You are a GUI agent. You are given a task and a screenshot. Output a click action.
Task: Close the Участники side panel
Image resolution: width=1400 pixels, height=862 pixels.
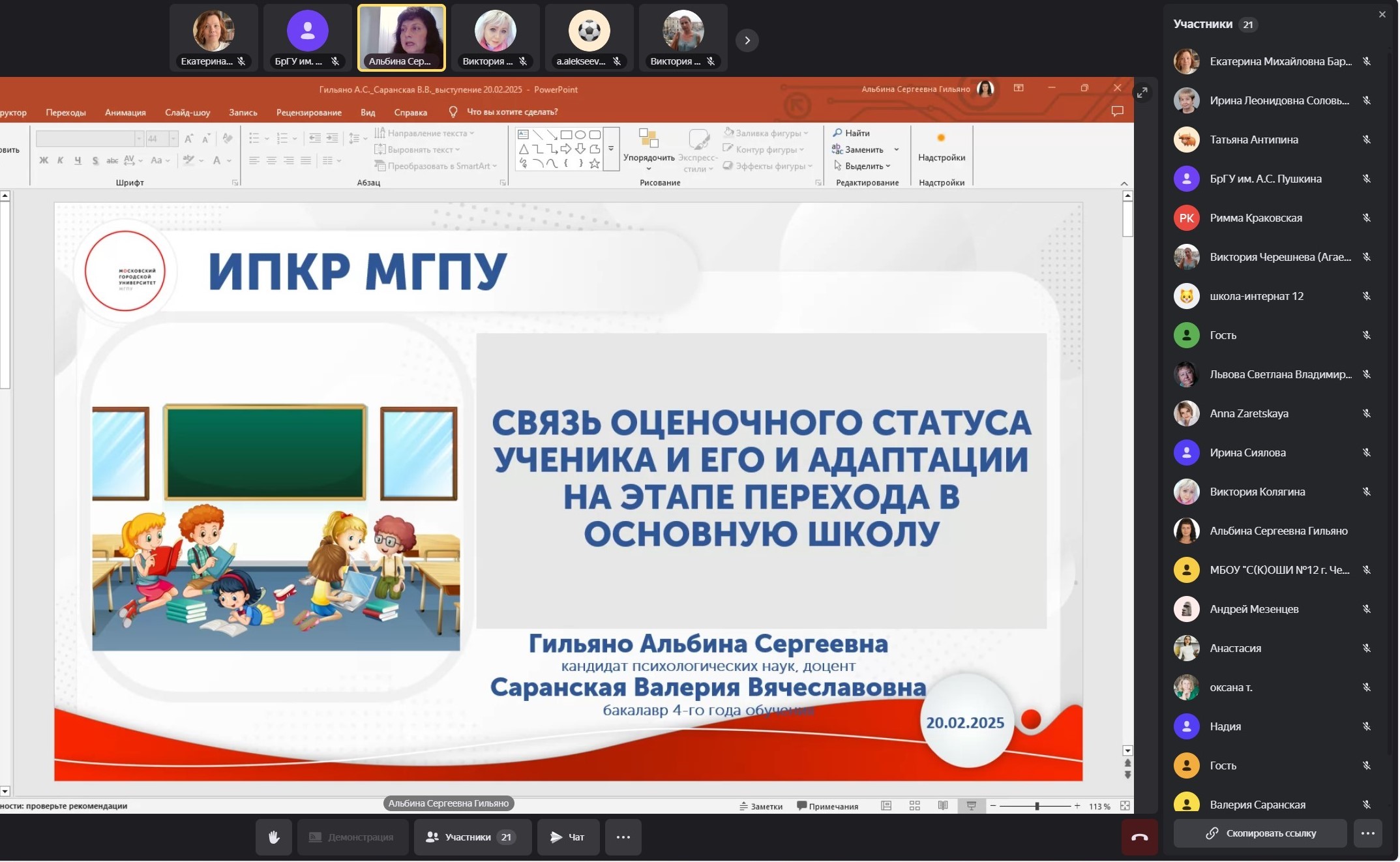coord(1382,14)
